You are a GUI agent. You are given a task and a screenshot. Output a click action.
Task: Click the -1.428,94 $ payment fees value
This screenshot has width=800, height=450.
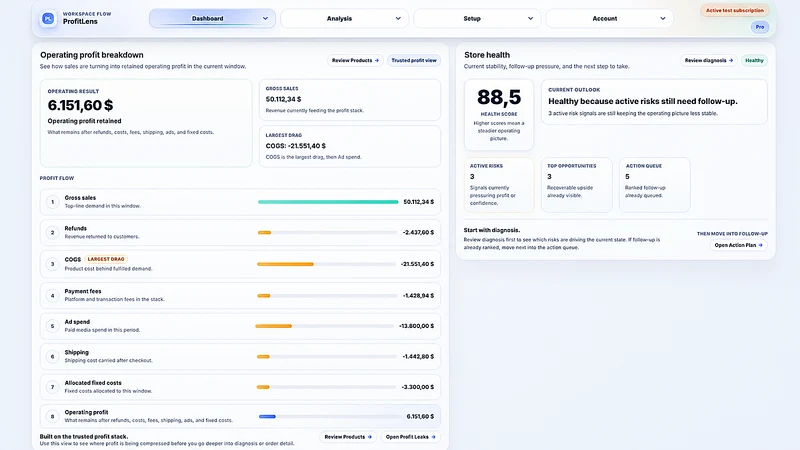tap(418, 295)
